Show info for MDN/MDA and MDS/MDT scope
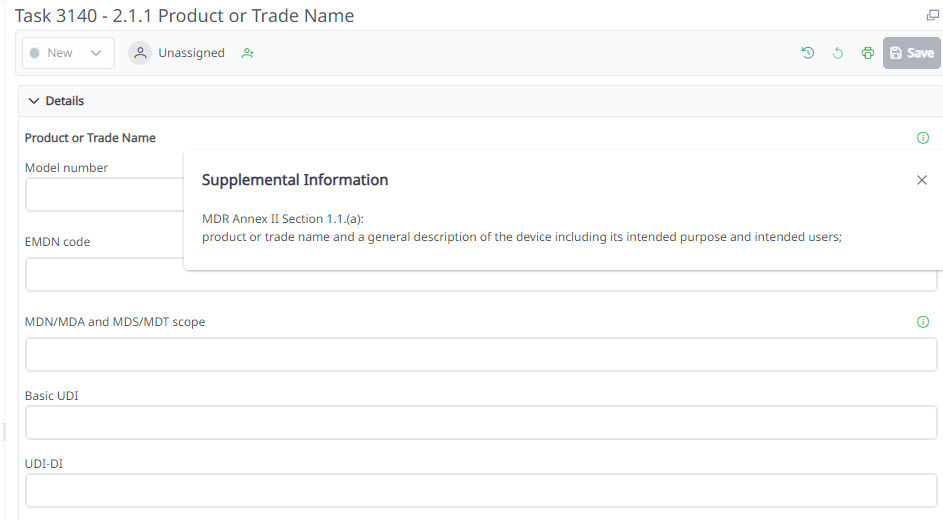 [x=923, y=322]
